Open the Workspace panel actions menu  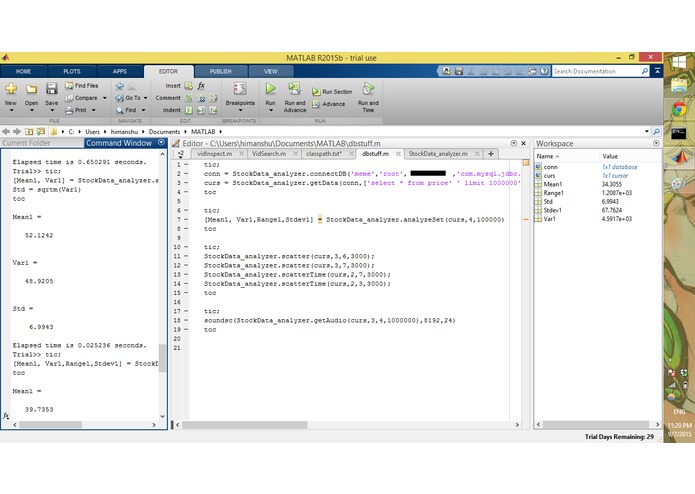tap(656, 144)
